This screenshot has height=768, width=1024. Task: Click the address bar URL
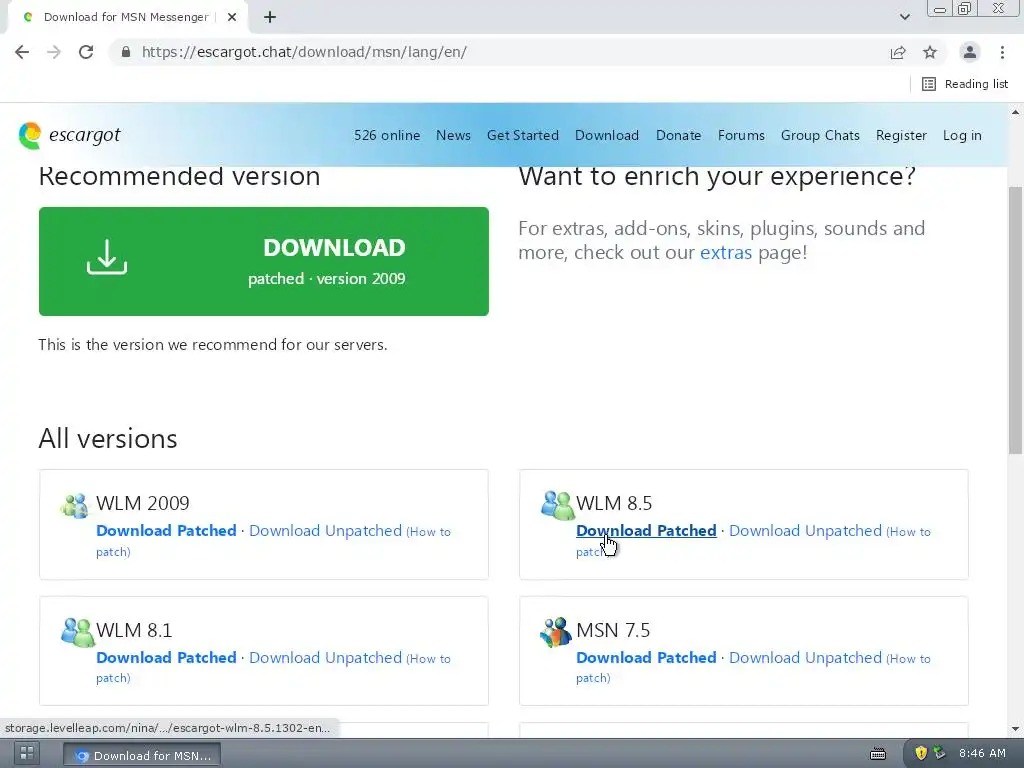304,52
